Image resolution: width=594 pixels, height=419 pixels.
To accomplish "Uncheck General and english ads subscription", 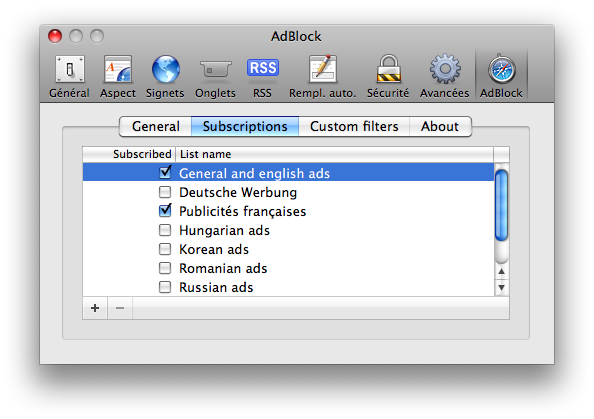I will click(165, 173).
